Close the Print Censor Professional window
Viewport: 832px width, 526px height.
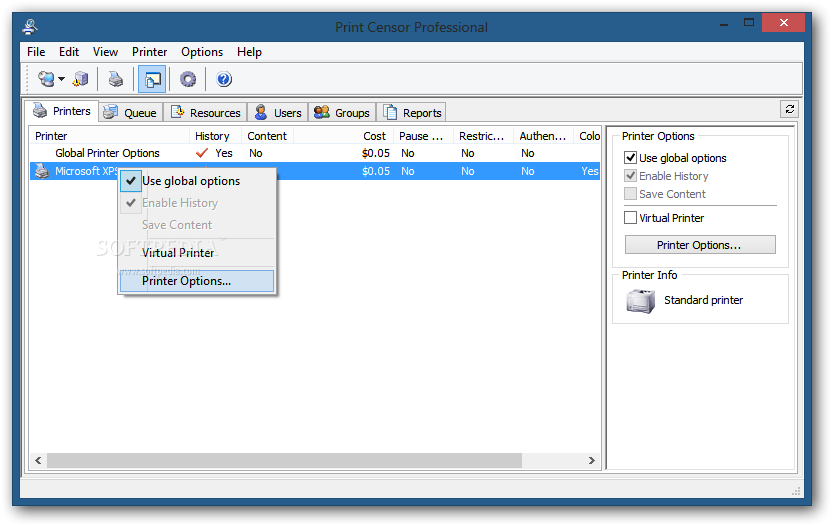click(783, 23)
